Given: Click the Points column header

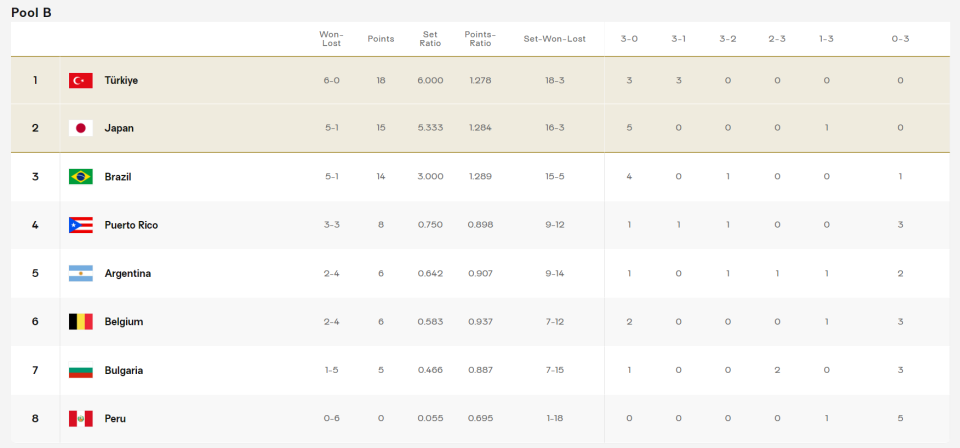Looking at the screenshot, I should (381, 39).
